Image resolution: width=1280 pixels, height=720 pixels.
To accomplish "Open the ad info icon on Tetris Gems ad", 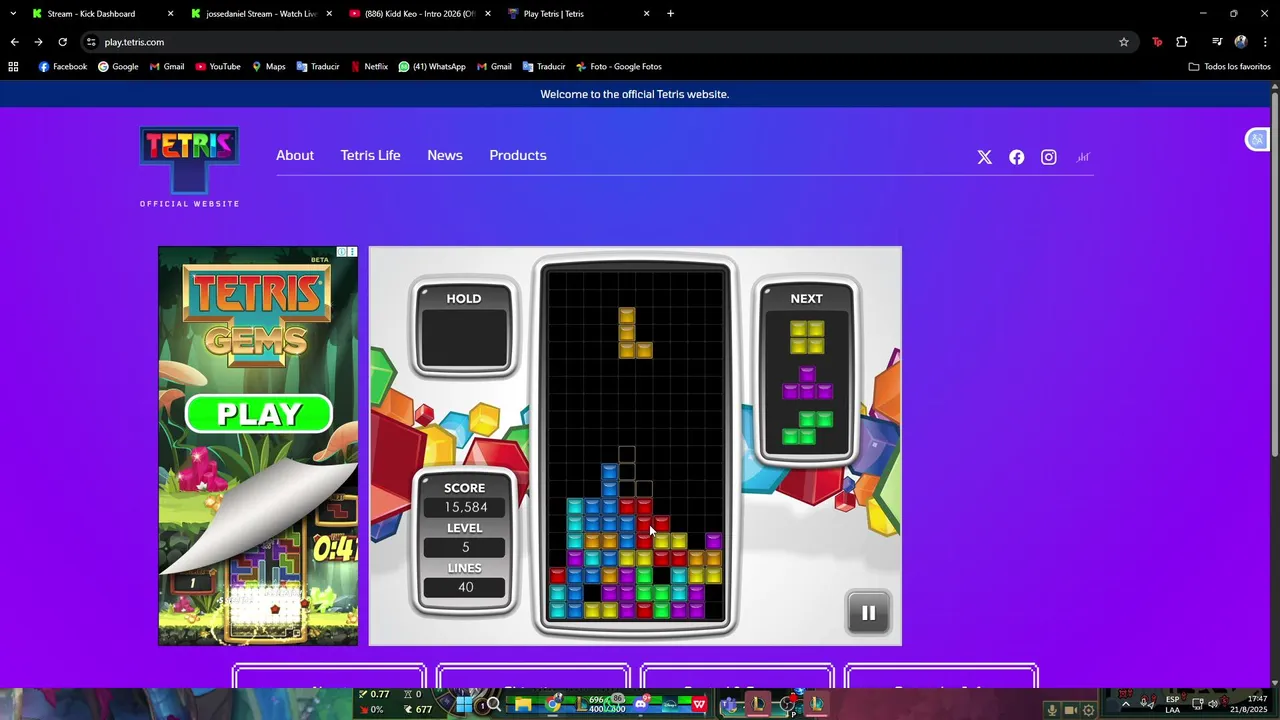I will pos(342,252).
